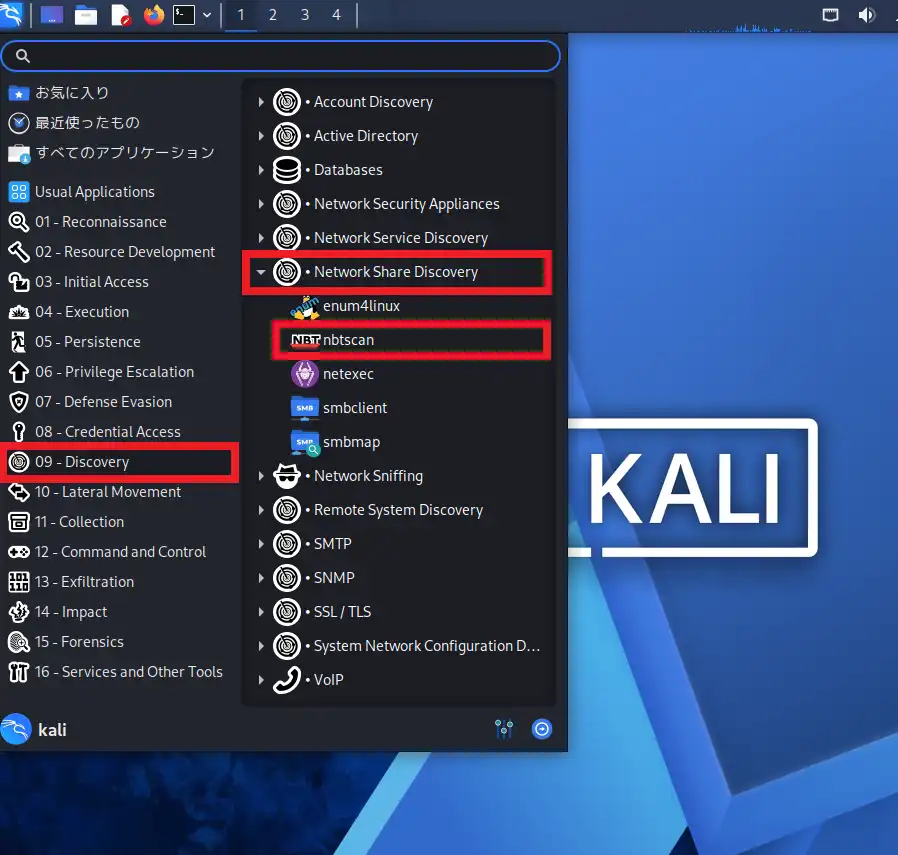Select the Usual Applications category
The image size is (898, 855).
pyautogui.click(x=120, y=192)
